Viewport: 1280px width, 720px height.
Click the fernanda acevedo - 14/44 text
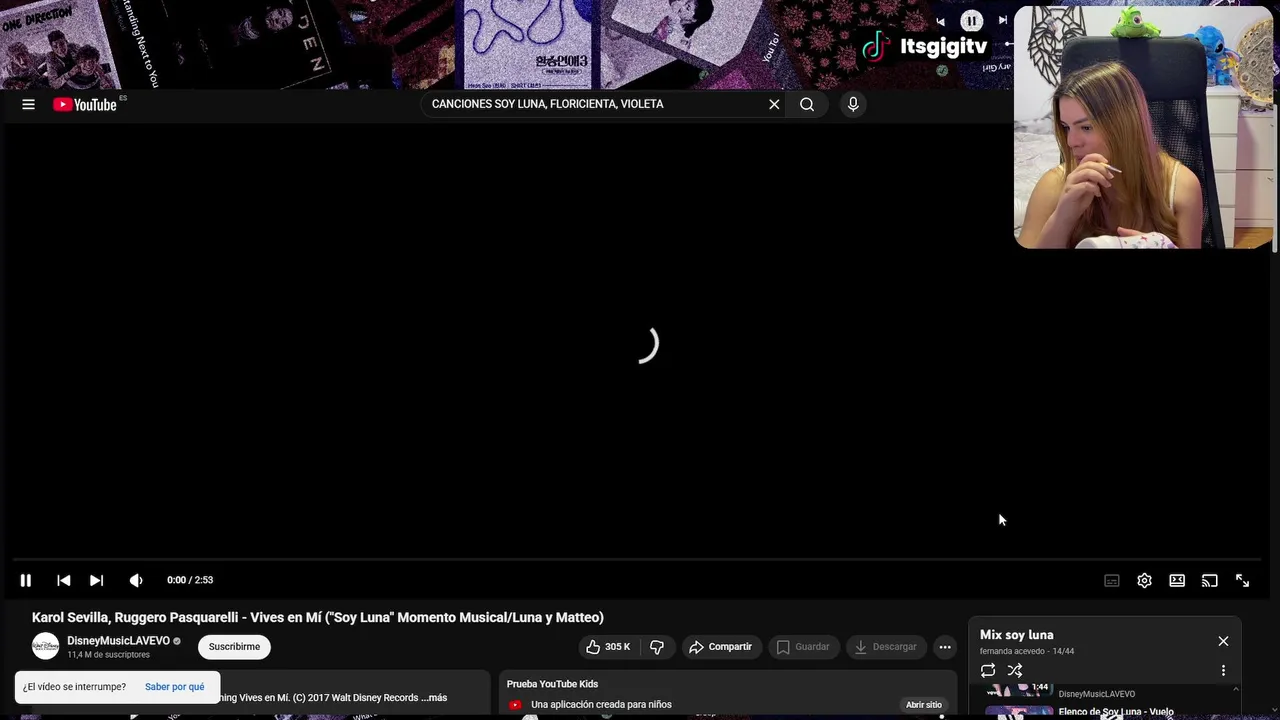(x=1027, y=652)
